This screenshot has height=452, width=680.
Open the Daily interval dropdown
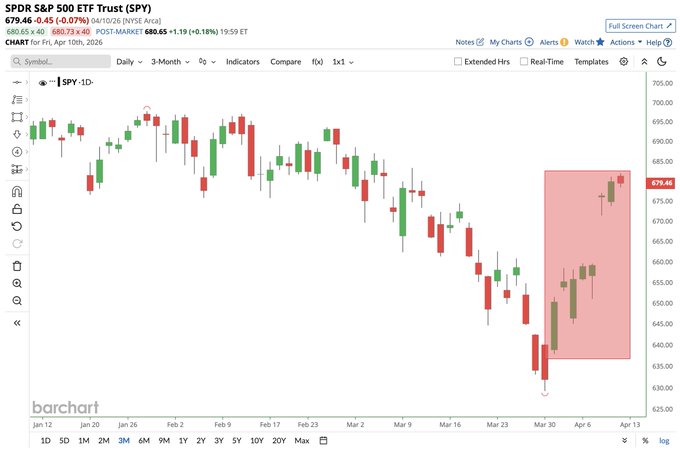click(129, 62)
